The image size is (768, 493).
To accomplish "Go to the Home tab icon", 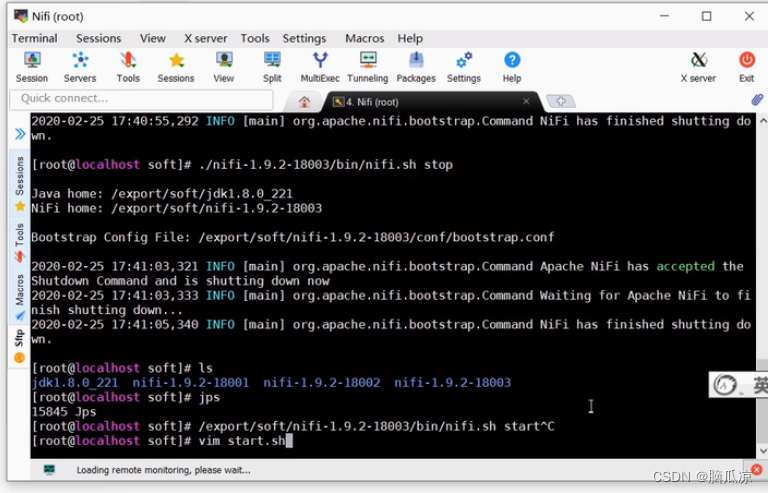I will pyautogui.click(x=304, y=102).
